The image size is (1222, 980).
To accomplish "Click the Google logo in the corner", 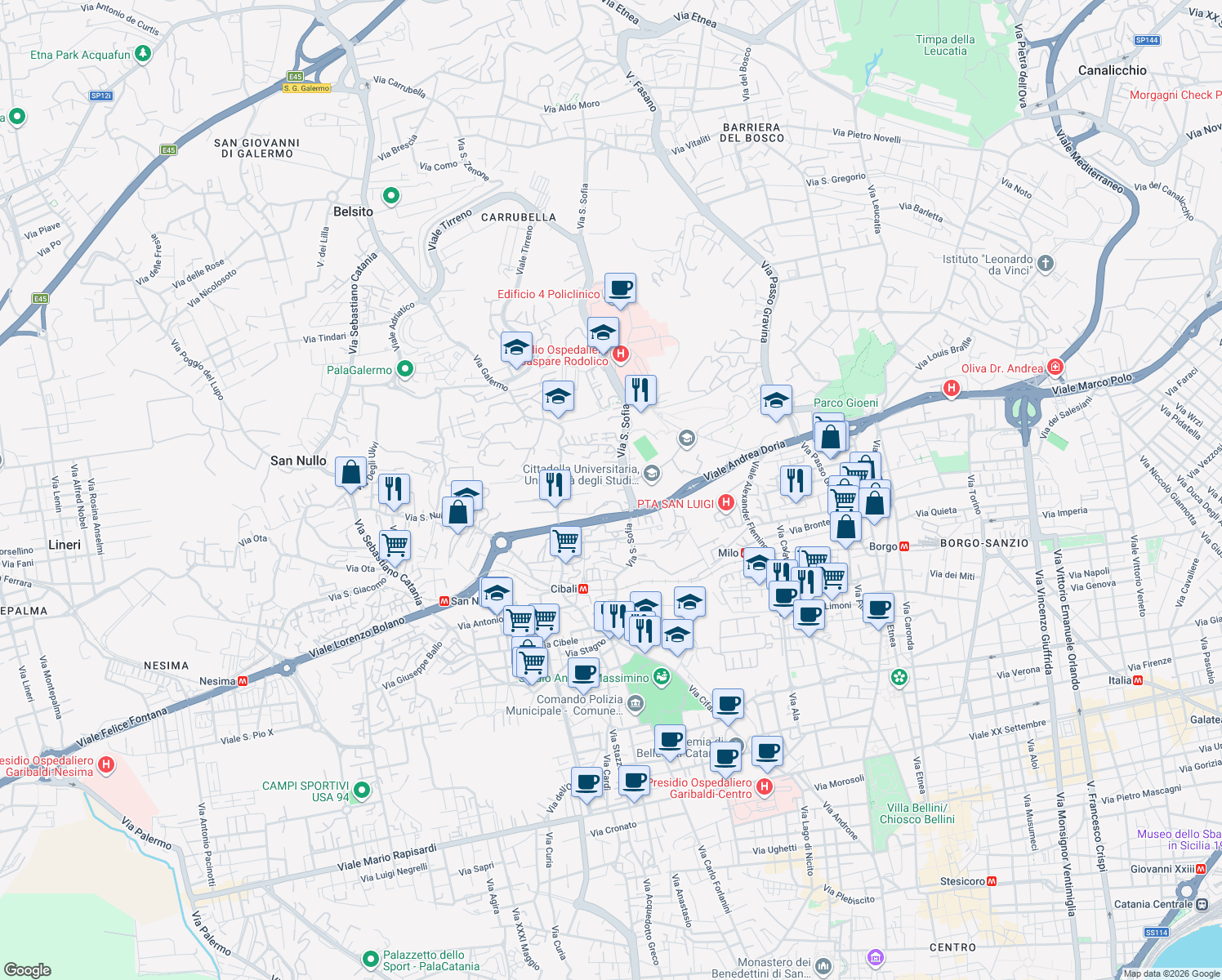I will point(27,969).
